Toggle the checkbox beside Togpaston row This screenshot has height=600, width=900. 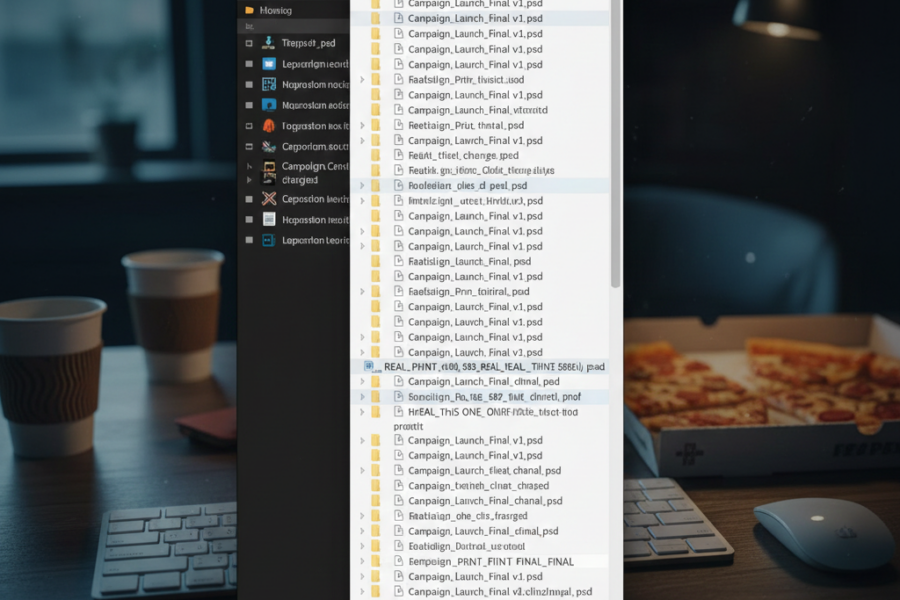pyautogui.click(x=249, y=126)
